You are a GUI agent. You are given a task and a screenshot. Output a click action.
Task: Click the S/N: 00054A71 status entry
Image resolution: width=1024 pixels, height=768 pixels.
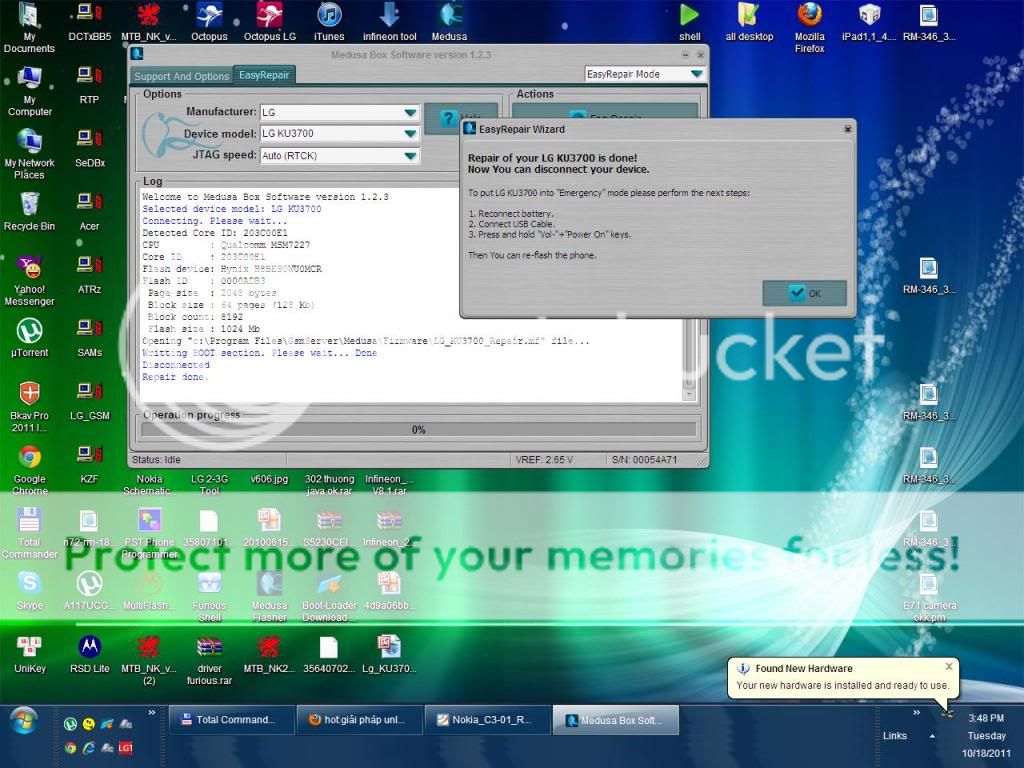(x=645, y=460)
